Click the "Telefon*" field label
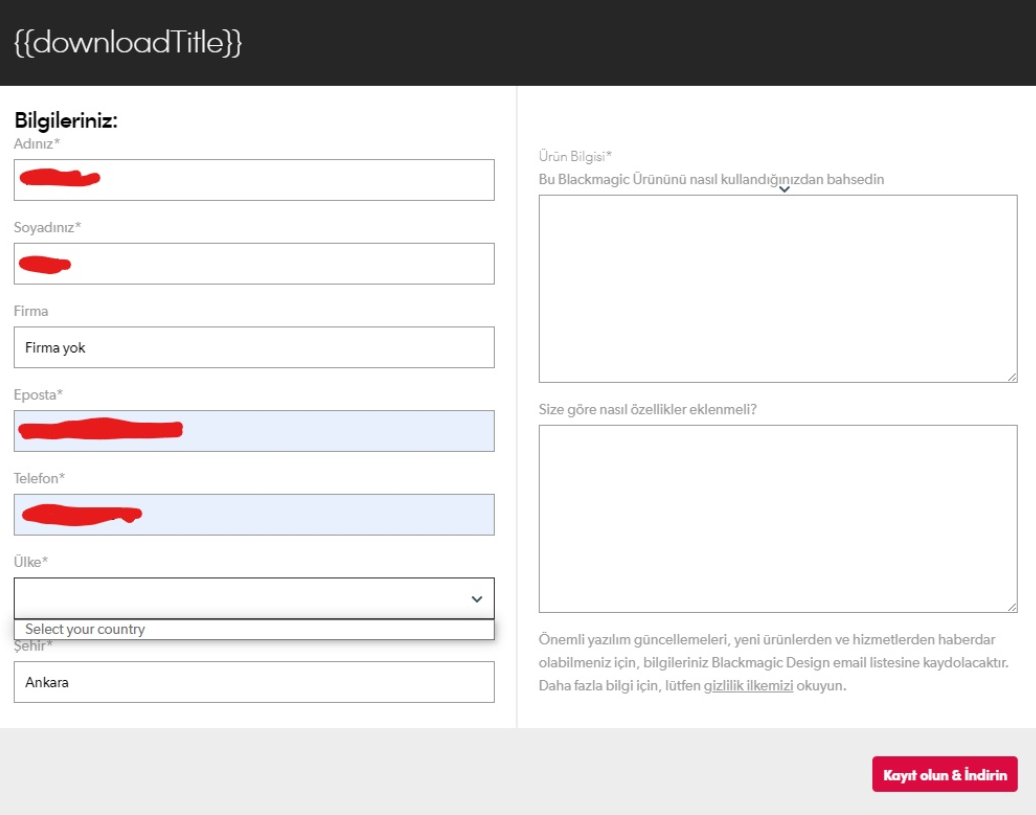1036x815 pixels. pyautogui.click(x=39, y=478)
